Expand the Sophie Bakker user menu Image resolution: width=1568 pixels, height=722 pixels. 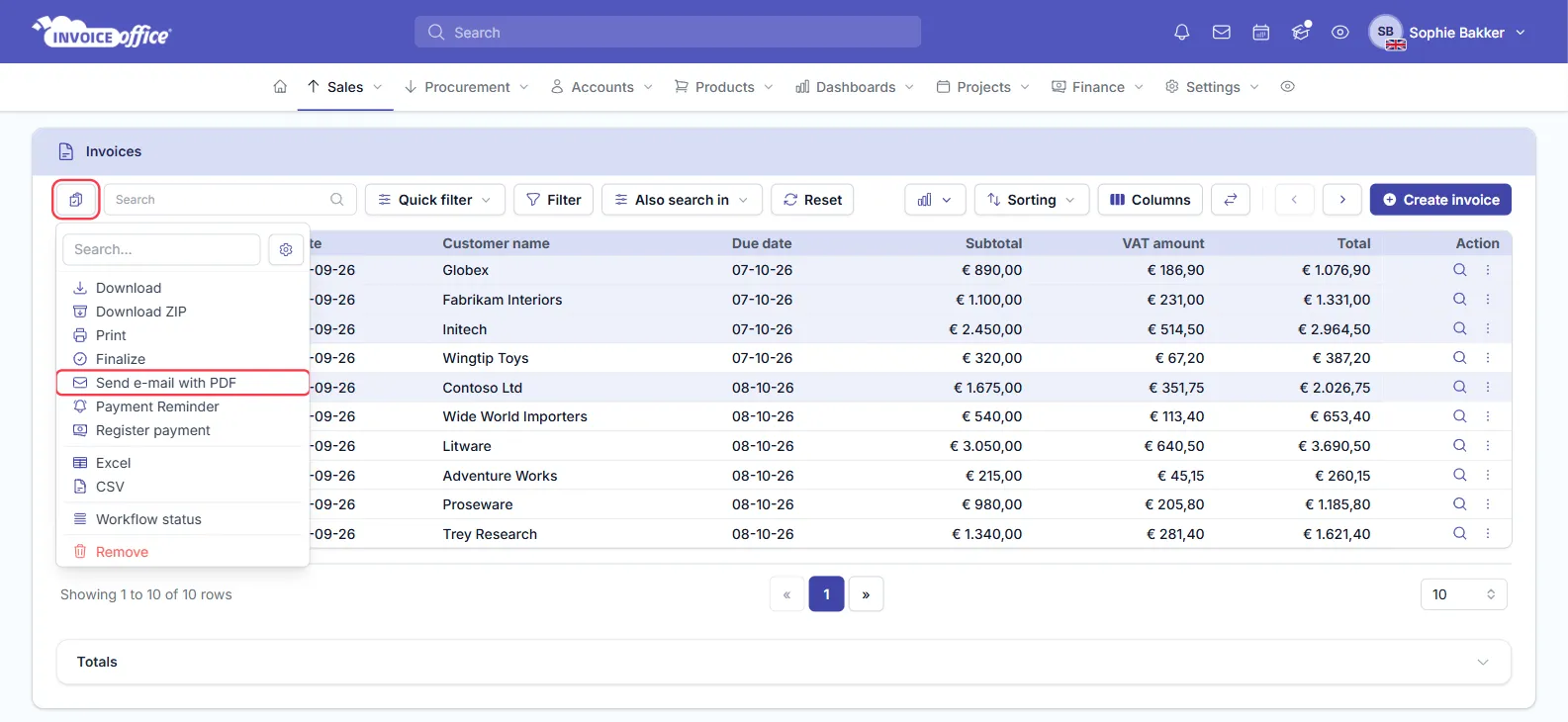pos(1448,33)
